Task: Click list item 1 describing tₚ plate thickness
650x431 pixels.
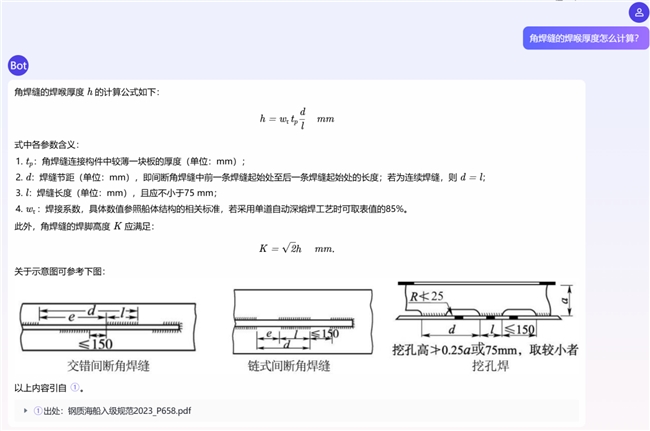Action: [130, 161]
